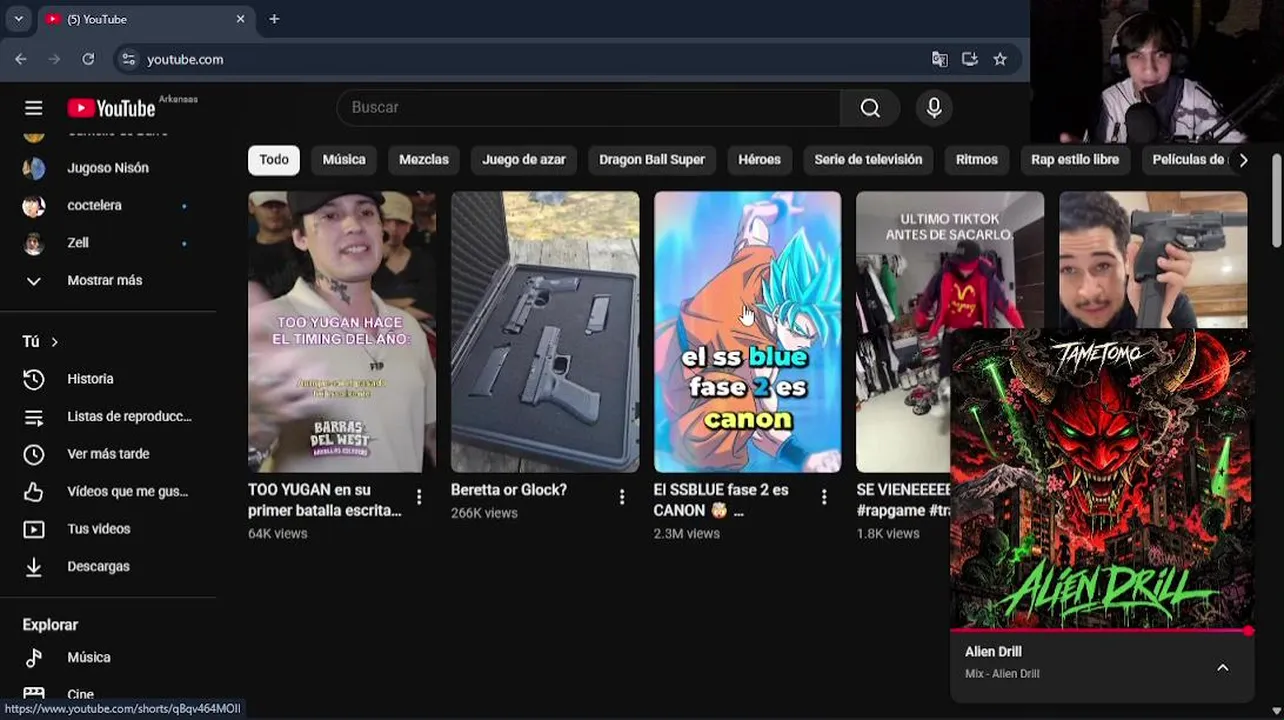The height and width of the screenshot is (720, 1284).
Task: Go to the YouTube home logo
Action: coord(111,108)
